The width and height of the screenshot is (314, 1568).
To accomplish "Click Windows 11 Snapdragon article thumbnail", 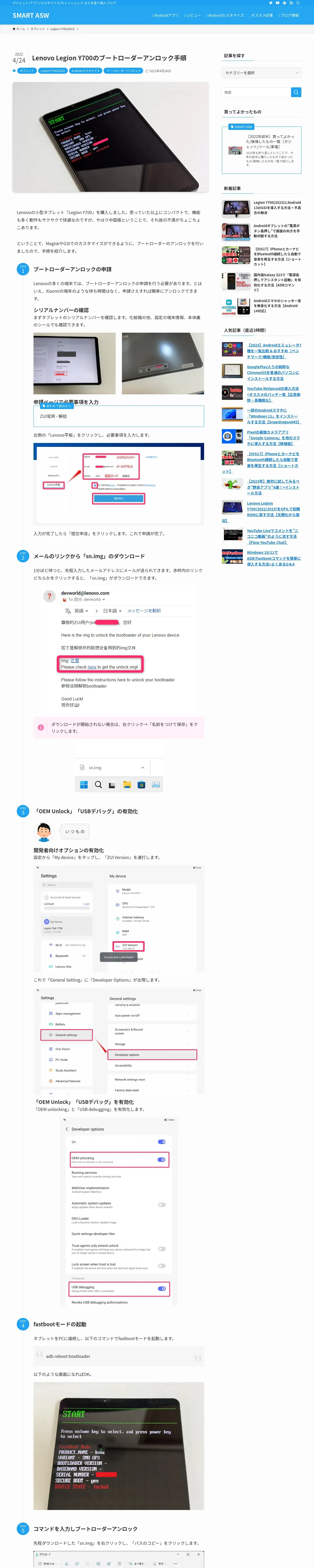I will (x=232, y=414).
